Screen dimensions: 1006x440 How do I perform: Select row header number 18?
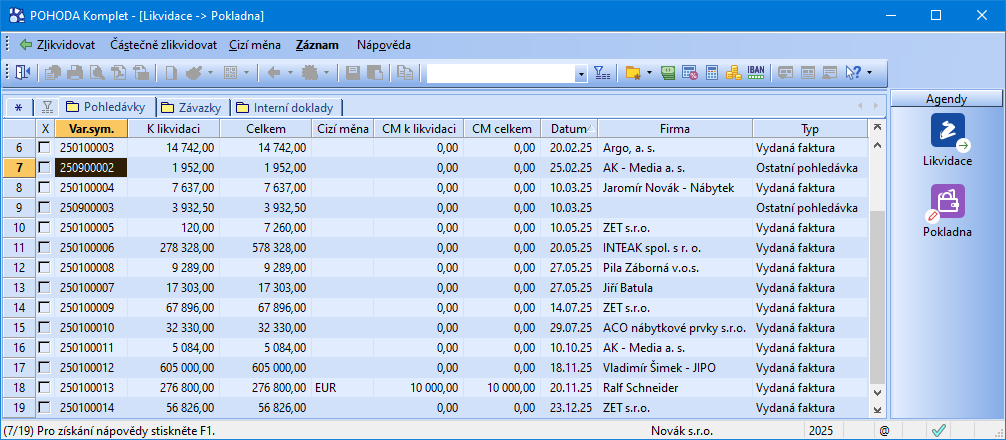point(19,387)
